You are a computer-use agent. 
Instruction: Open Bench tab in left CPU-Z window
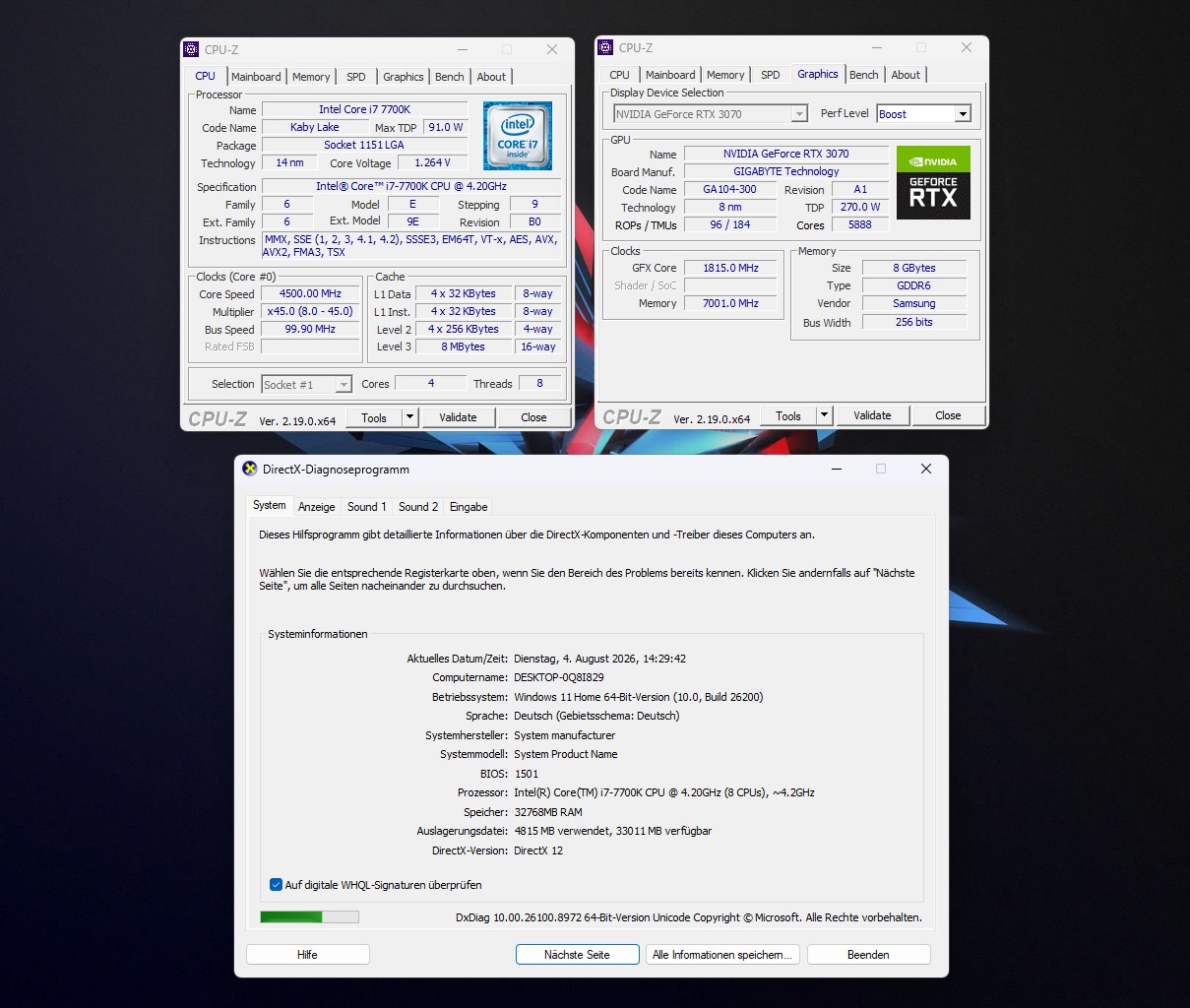click(450, 77)
